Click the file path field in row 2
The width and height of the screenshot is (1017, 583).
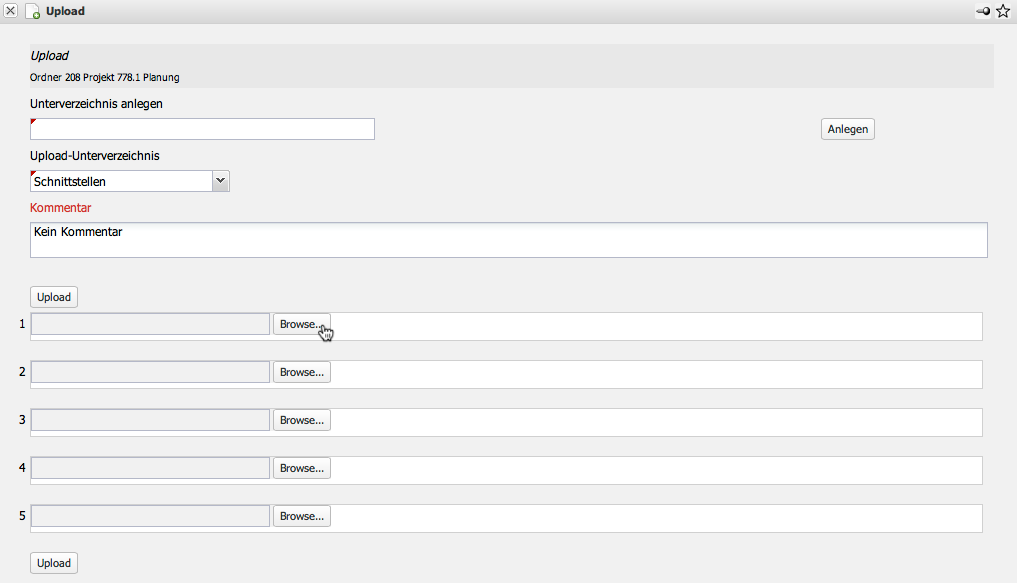(151, 372)
